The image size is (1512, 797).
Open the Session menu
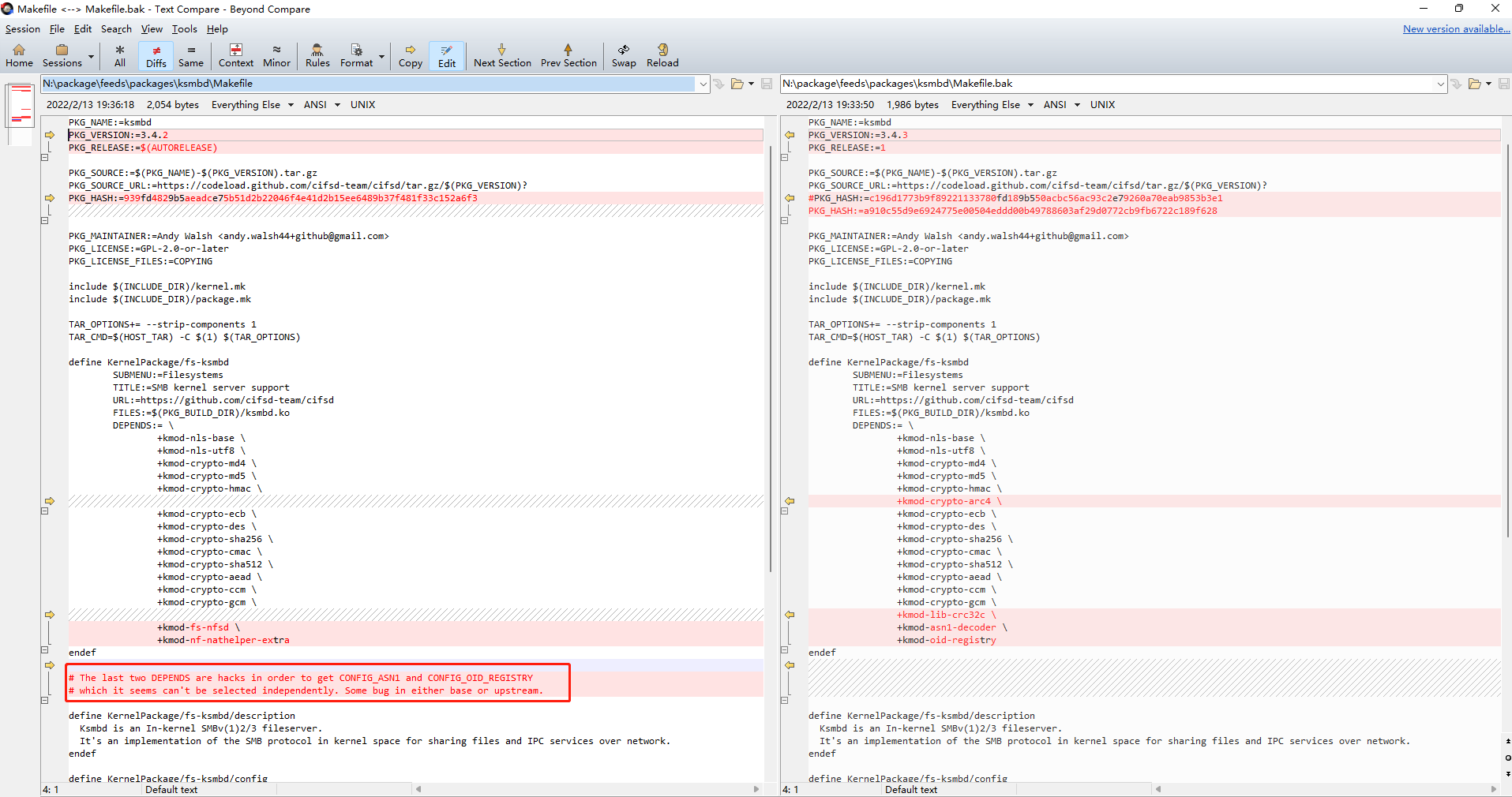click(x=23, y=29)
